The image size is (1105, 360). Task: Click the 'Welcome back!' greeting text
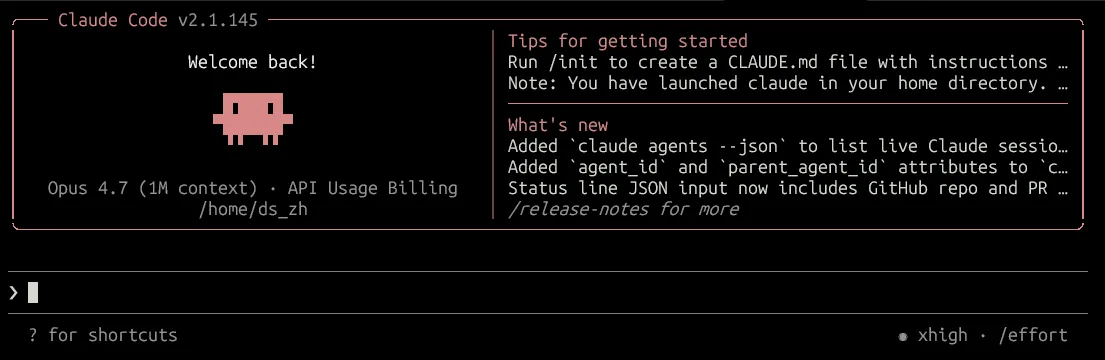tap(252, 62)
